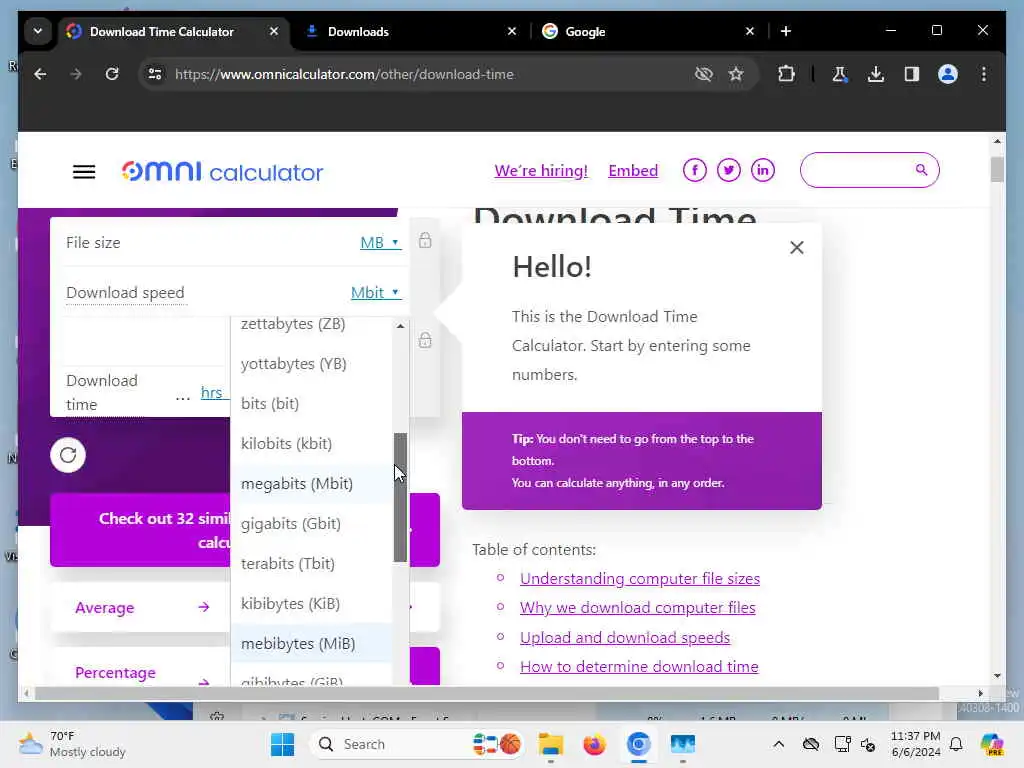Click the magnifier icon in site search
The height and width of the screenshot is (768, 1024).
pos(921,170)
